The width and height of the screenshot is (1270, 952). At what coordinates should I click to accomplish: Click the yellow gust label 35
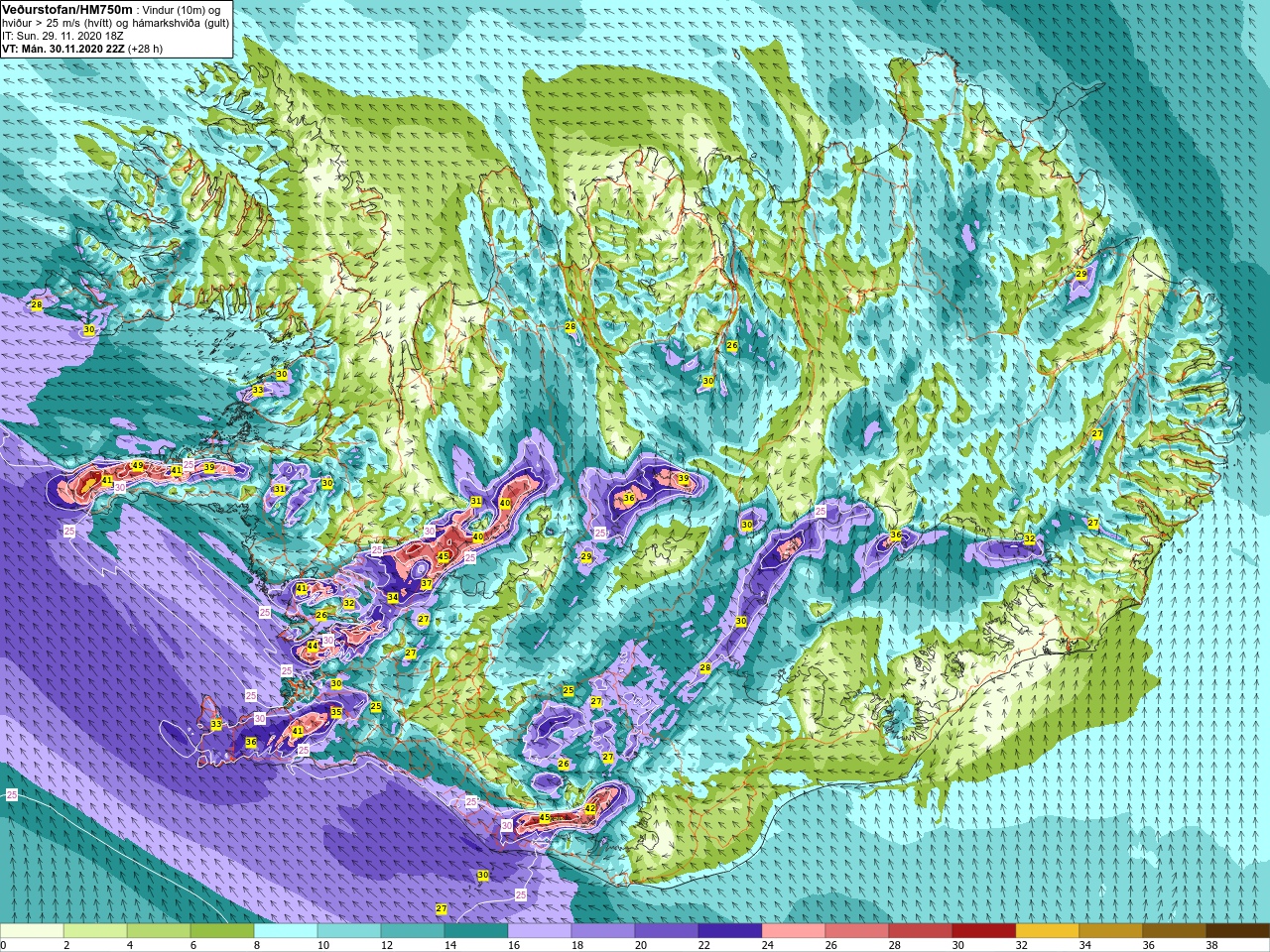point(336,712)
